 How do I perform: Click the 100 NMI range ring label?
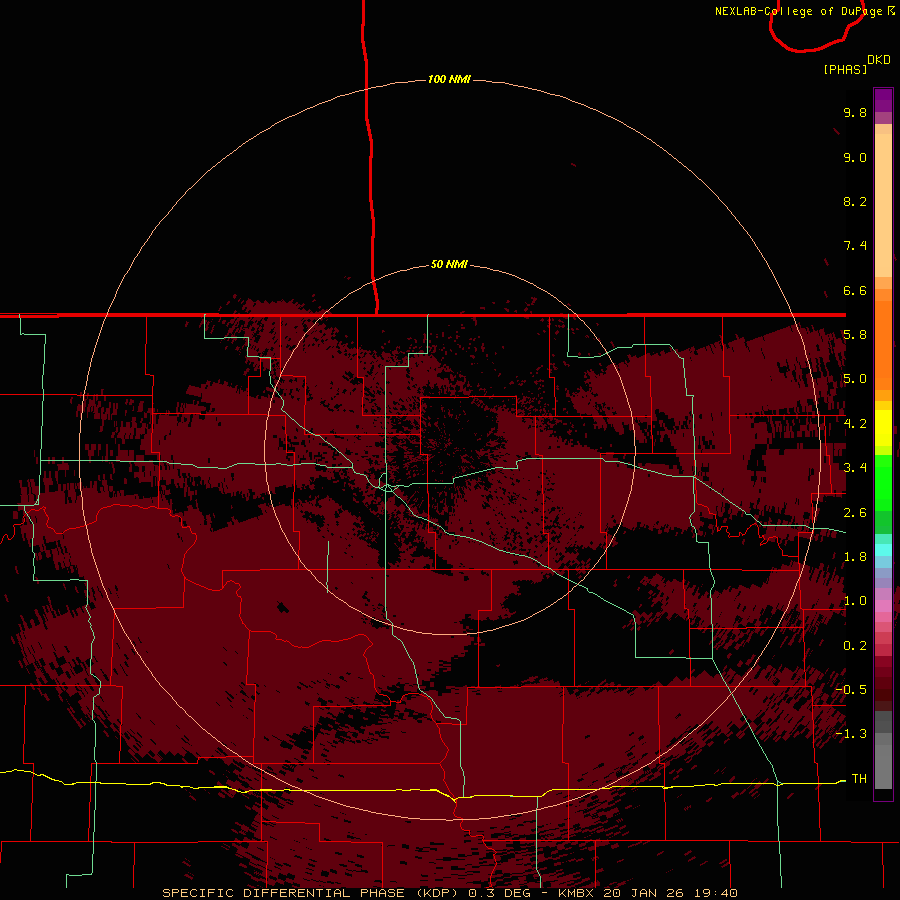449,79
